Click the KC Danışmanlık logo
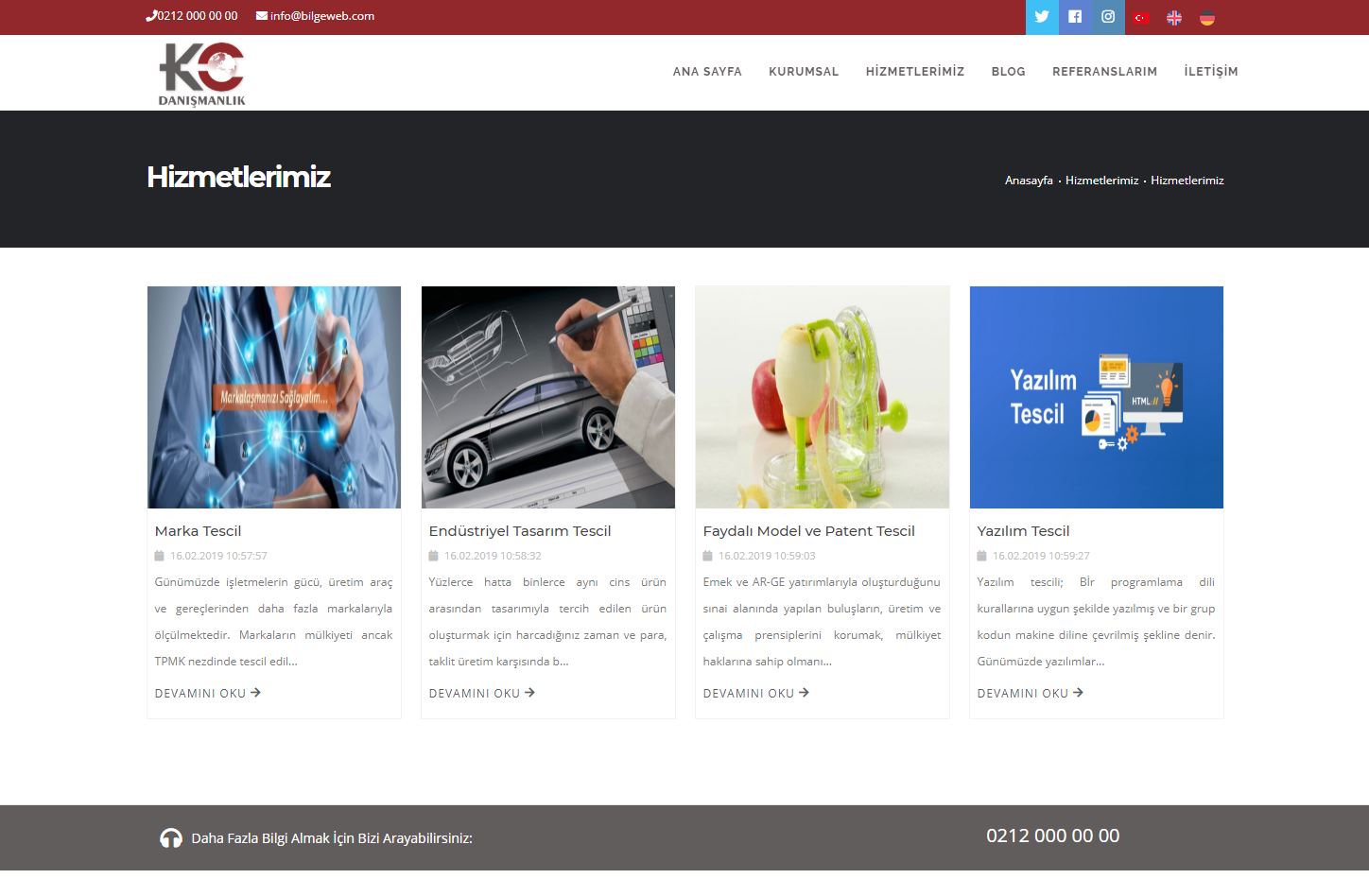The image size is (1369, 896). click(x=202, y=74)
